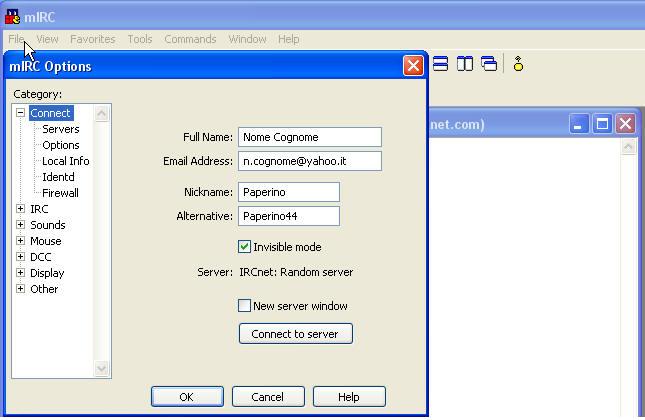Select Servers under Connect
Viewport: 645px width, 420px height.
(60, 129)
